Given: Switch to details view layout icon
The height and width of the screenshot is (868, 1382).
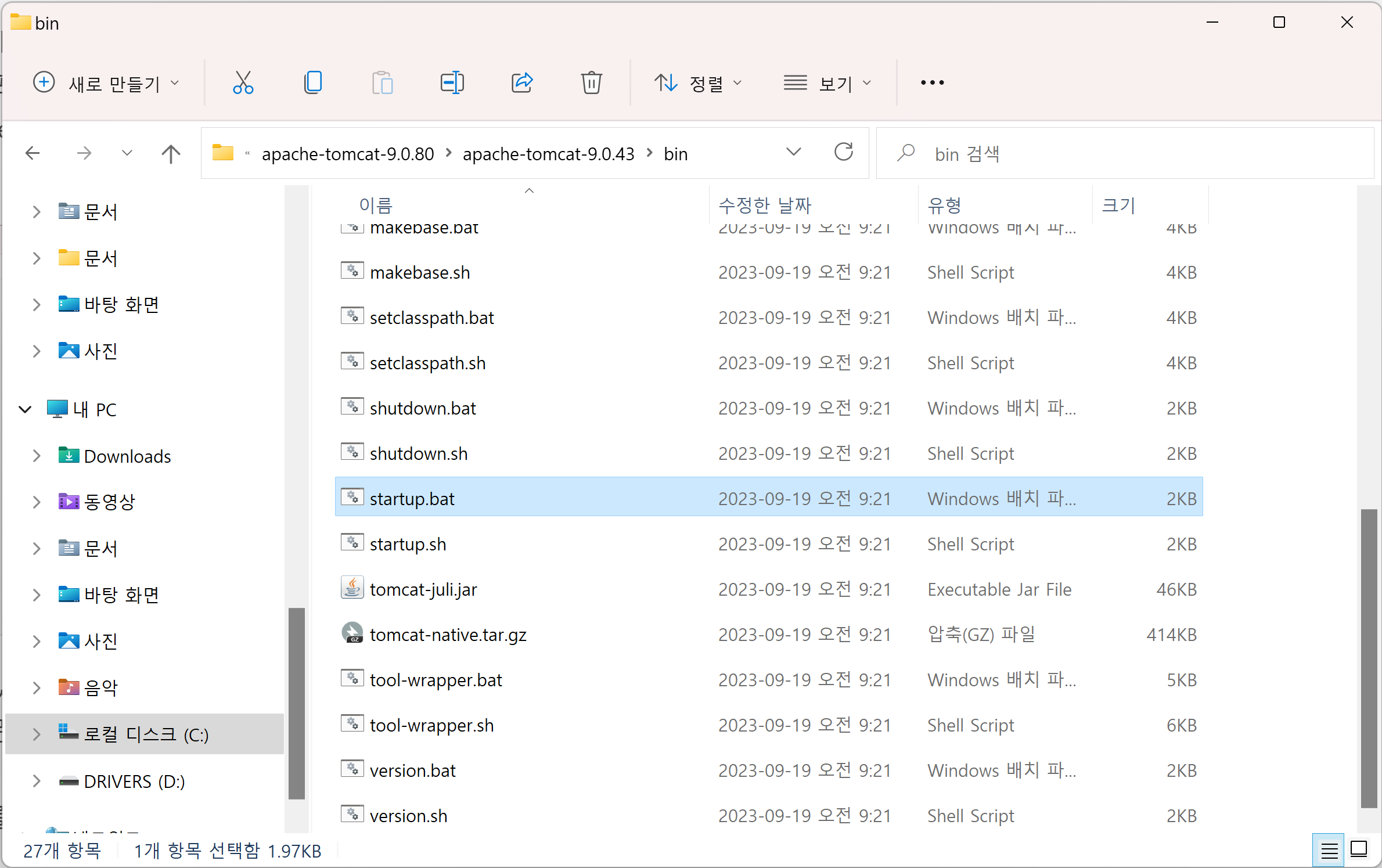Looking at the screenshot, I should [x=1329, y=851].
